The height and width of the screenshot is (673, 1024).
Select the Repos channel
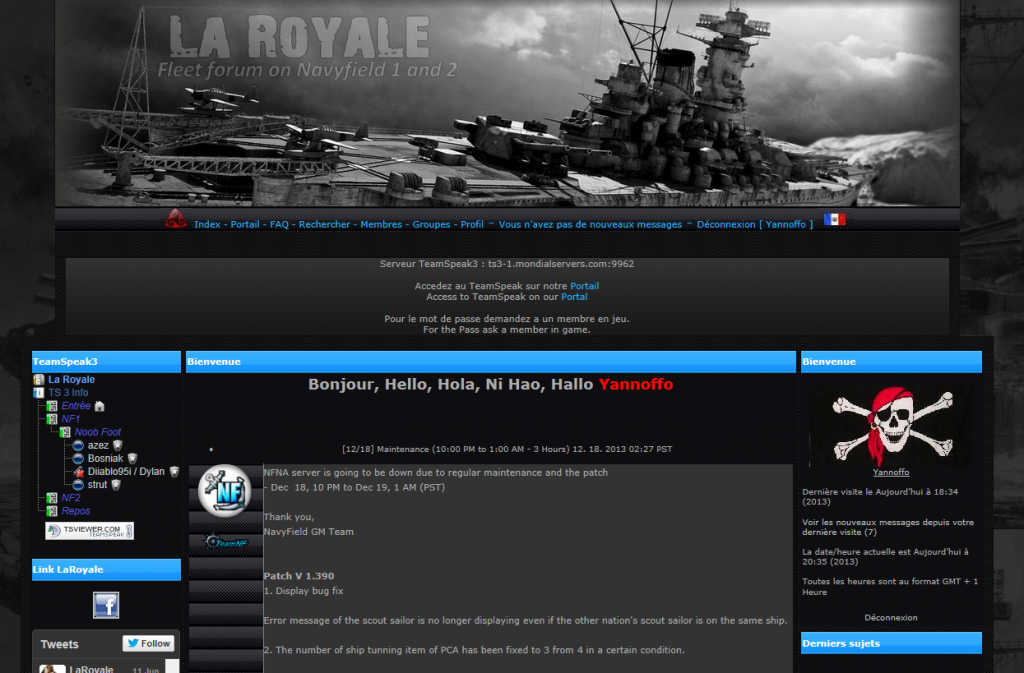tap(76, 510)
